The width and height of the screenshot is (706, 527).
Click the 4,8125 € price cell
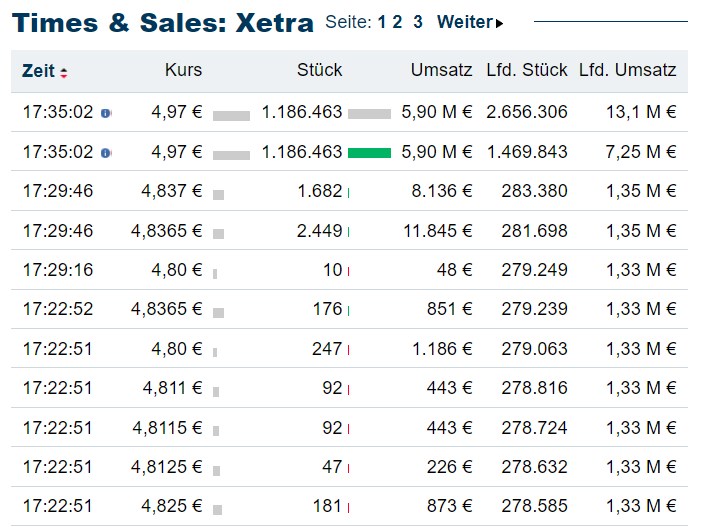point(166,466)
